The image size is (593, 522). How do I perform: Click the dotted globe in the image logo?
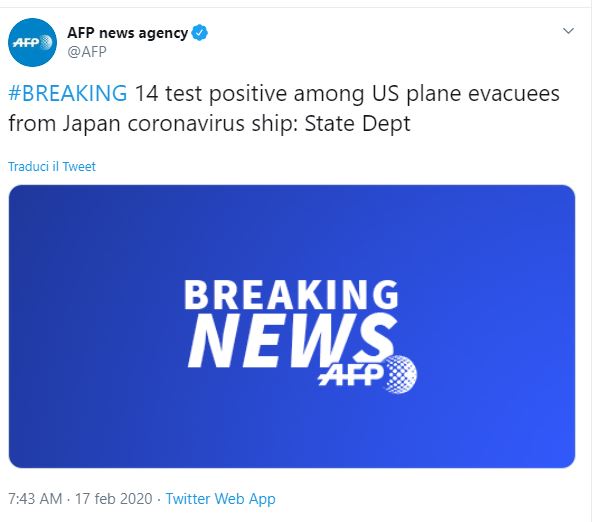point(401,374)
